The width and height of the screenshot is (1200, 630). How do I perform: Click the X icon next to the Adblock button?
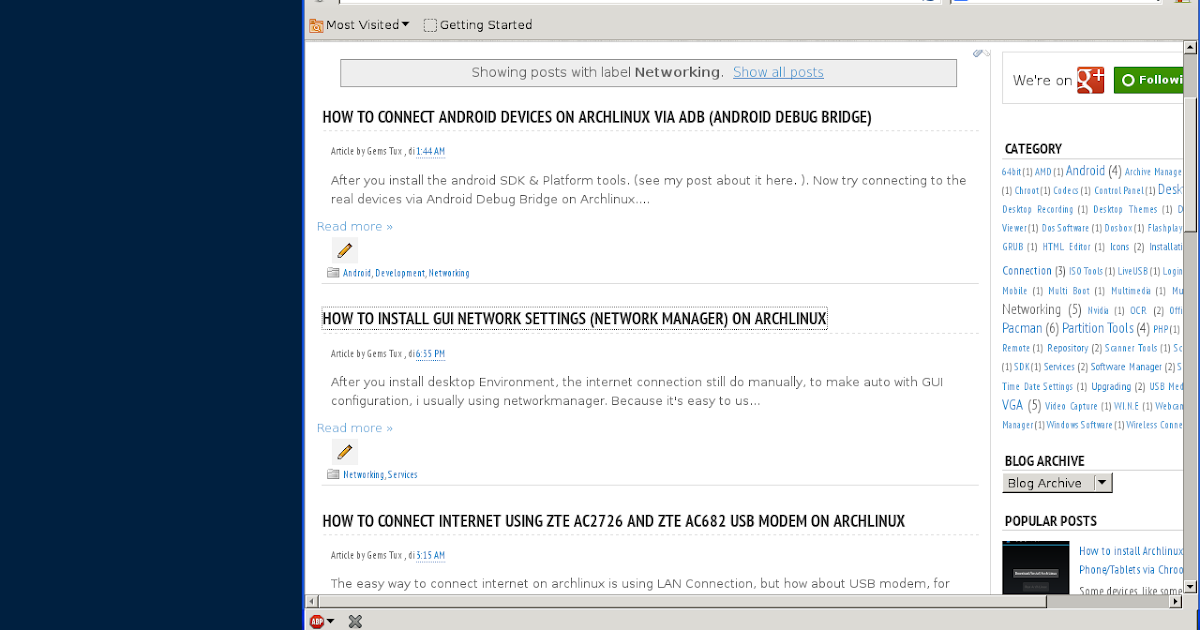click(x=355, y=621)
